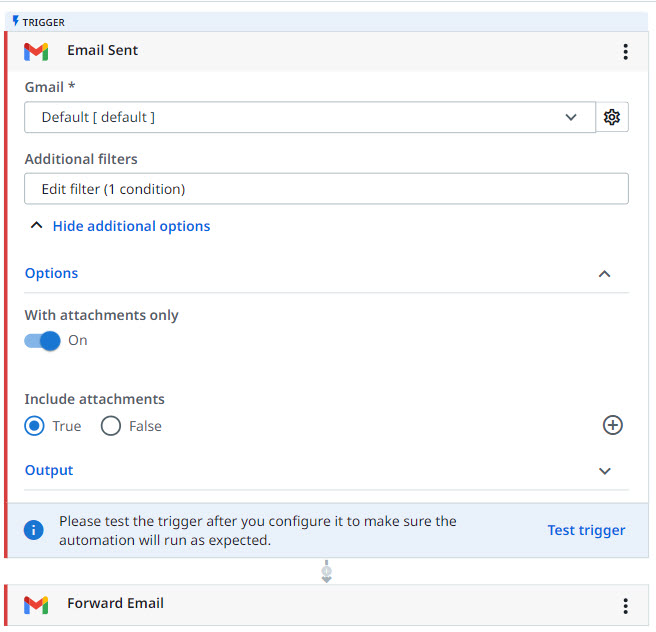Image resolution: width=656 pixels, height=632 pixels.
Task: Click the Options section heading
Action: (51, 273)
